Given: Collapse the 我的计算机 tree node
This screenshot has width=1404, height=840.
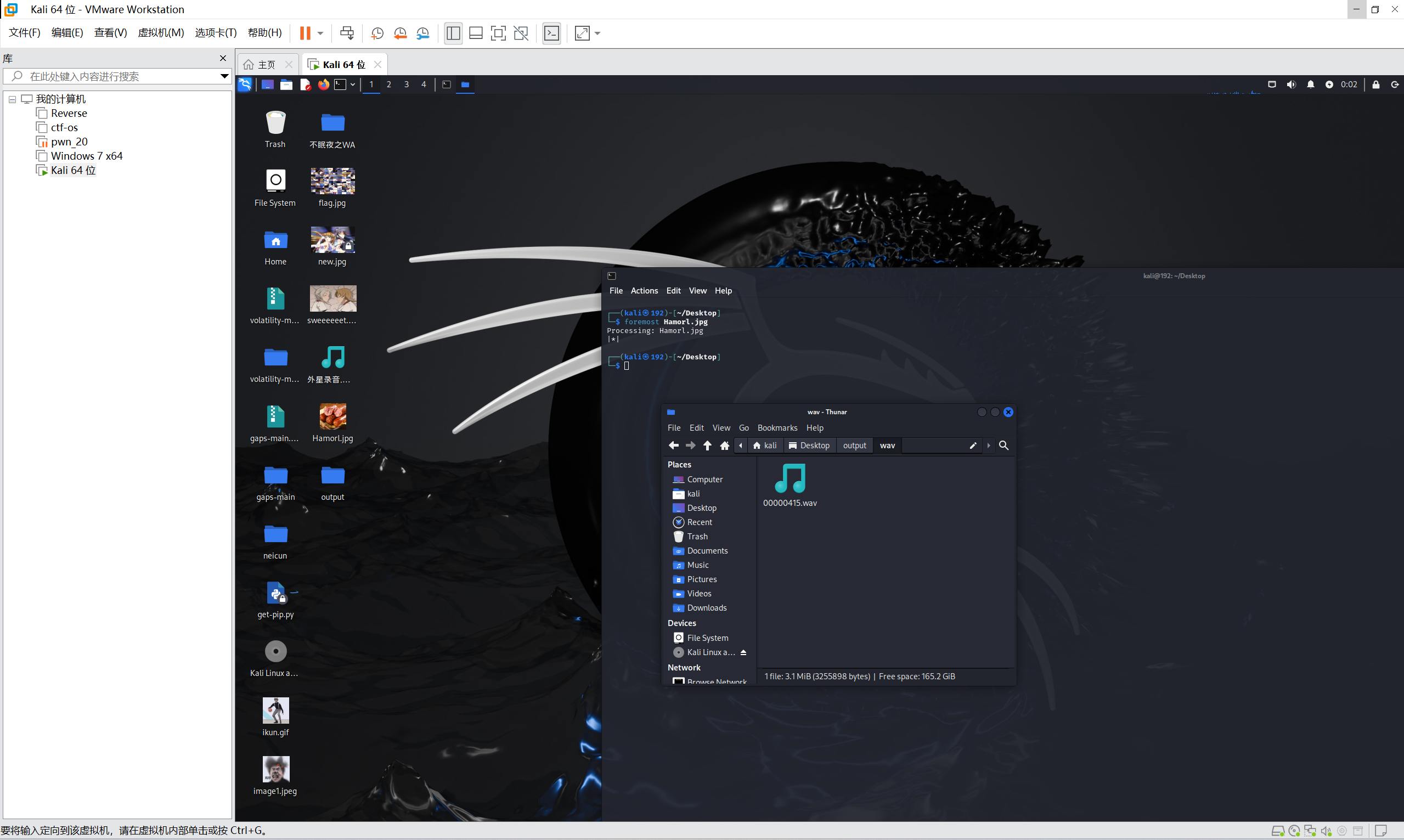Looking at the screenshot, I should pyautogui.click(x=12, y=99).
